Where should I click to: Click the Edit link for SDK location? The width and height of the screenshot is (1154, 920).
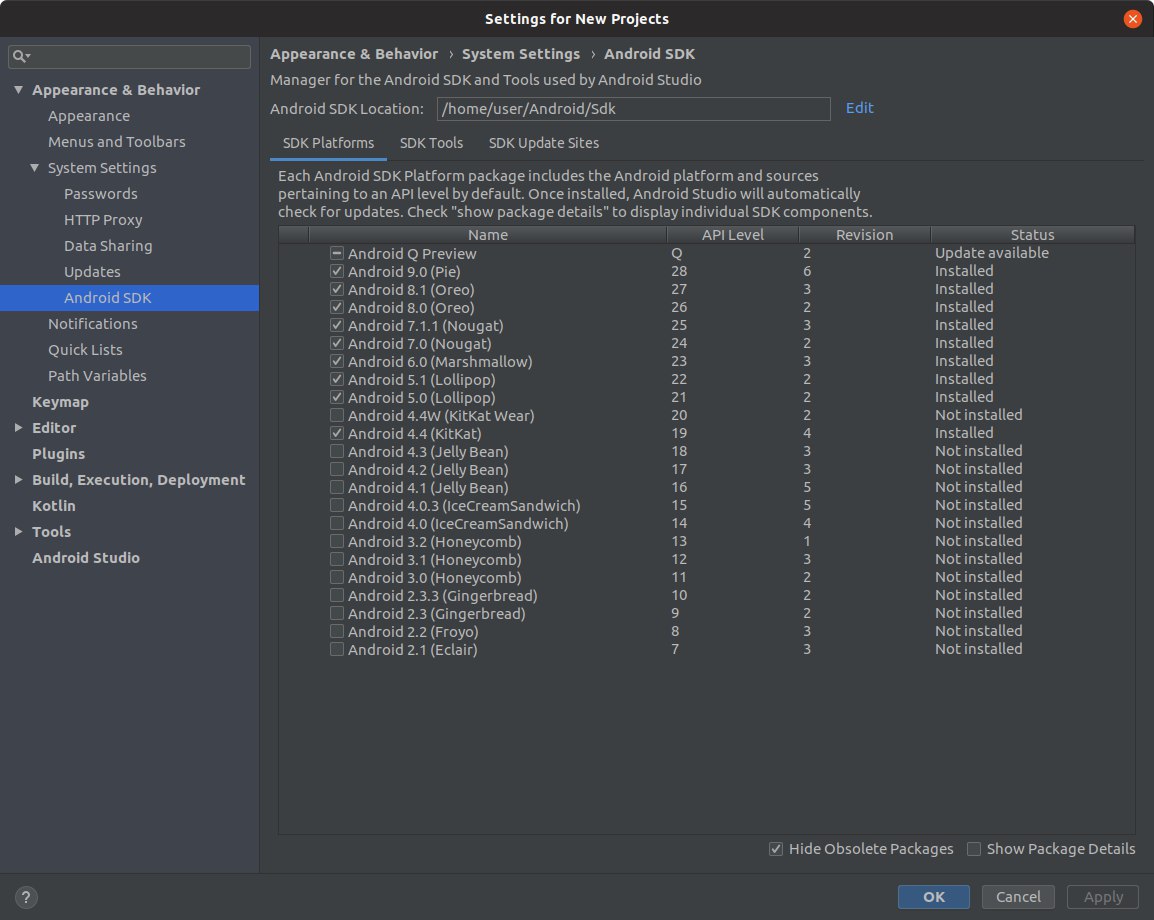pyautogui.click(x=860, y=108)
